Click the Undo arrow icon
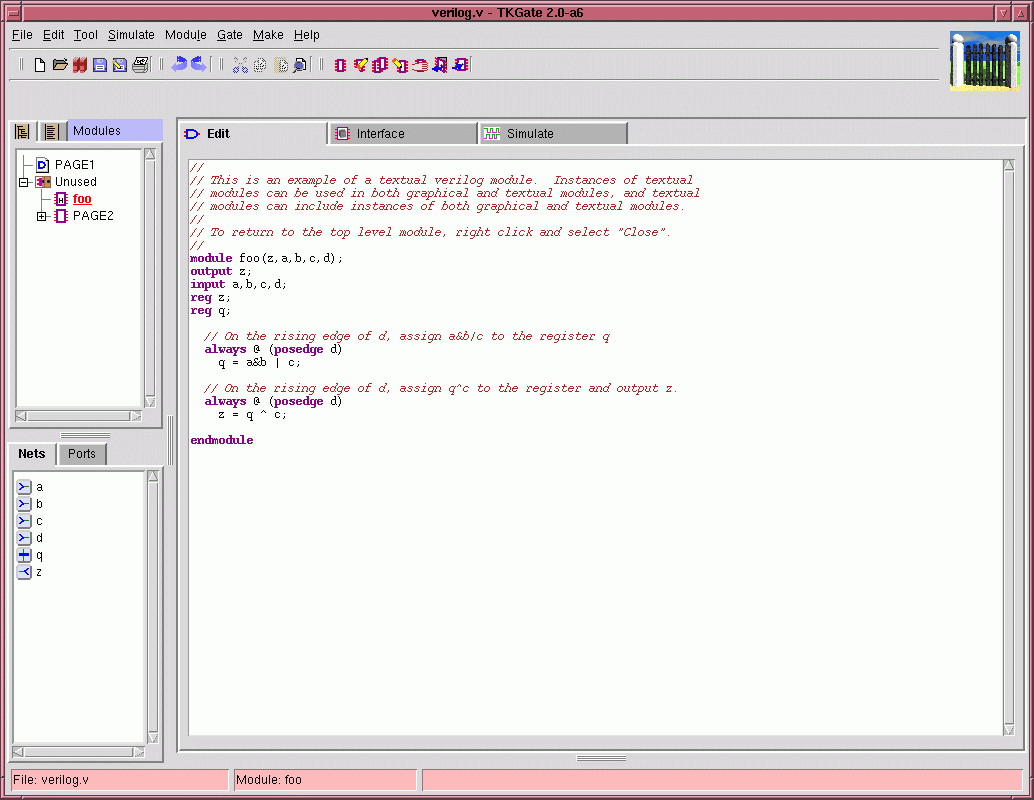Viewport: 1034px width, 800px height. (x=179, y=64)
